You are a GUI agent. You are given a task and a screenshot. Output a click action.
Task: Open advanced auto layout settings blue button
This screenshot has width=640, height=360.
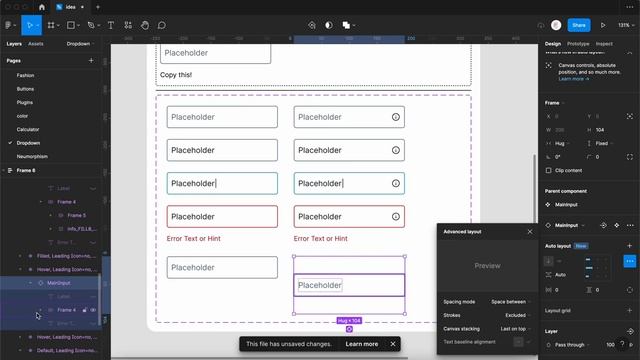tap(630, 261)
